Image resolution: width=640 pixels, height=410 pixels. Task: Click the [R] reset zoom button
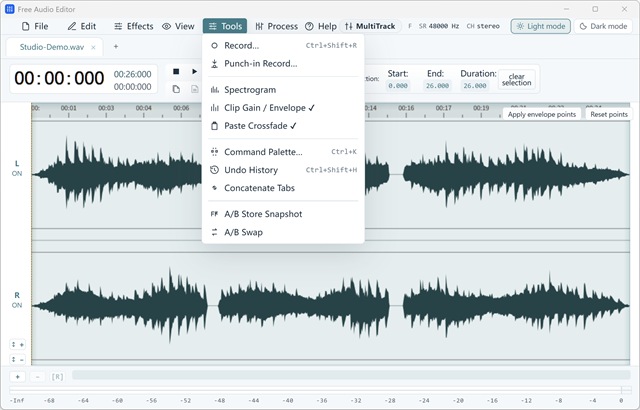[57, 377]
